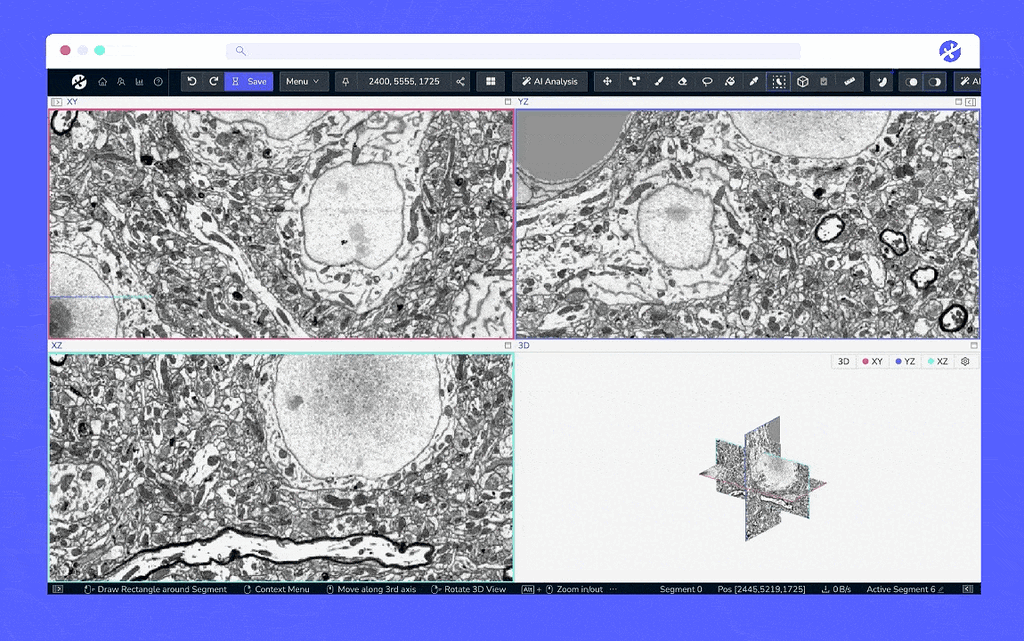The width and height of the screenshot is (1024, 641).
Task: Toggle the XZ plane in the 3D view
Action: coord(938,360)
